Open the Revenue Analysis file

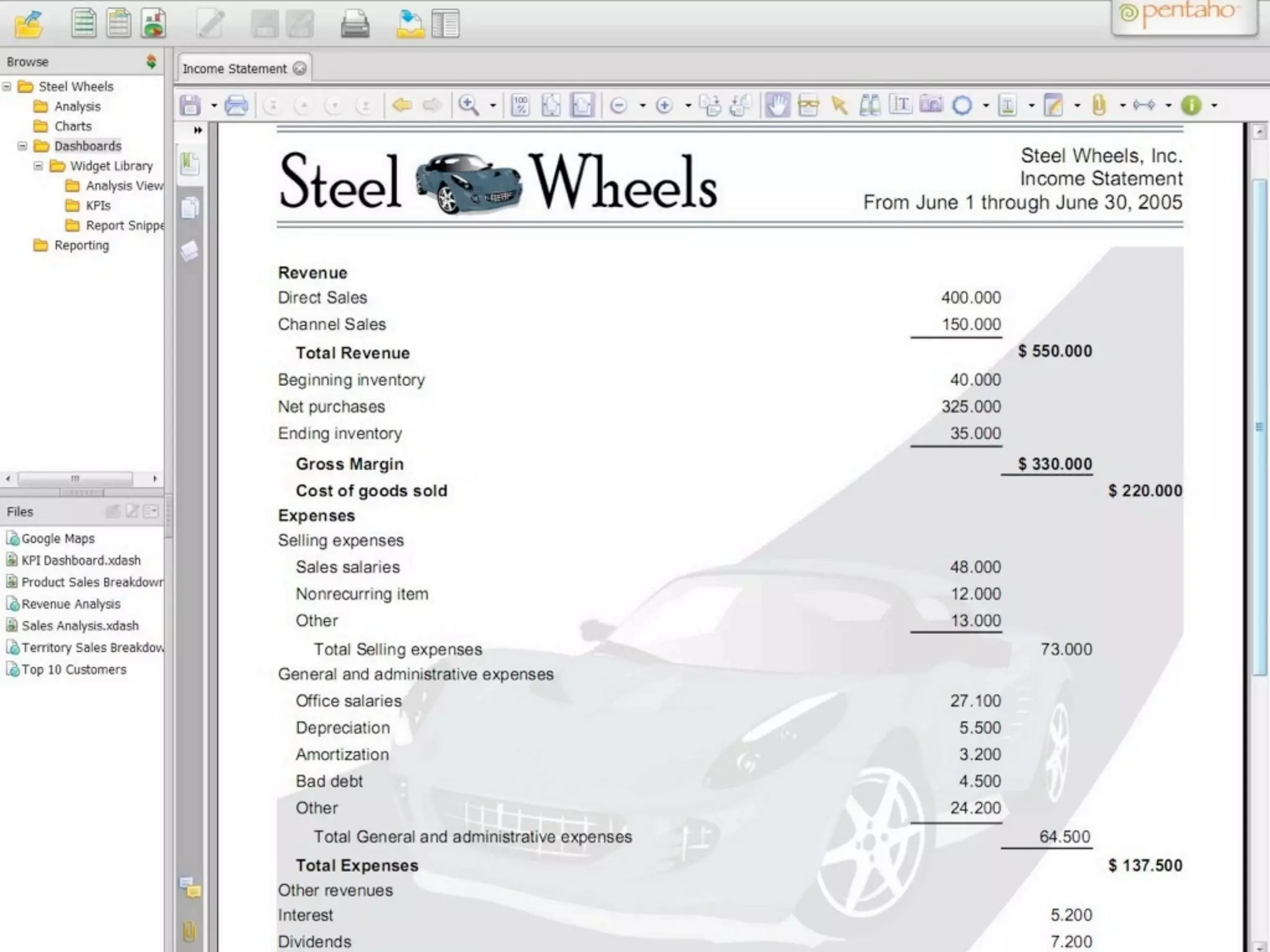click(71, 604)
